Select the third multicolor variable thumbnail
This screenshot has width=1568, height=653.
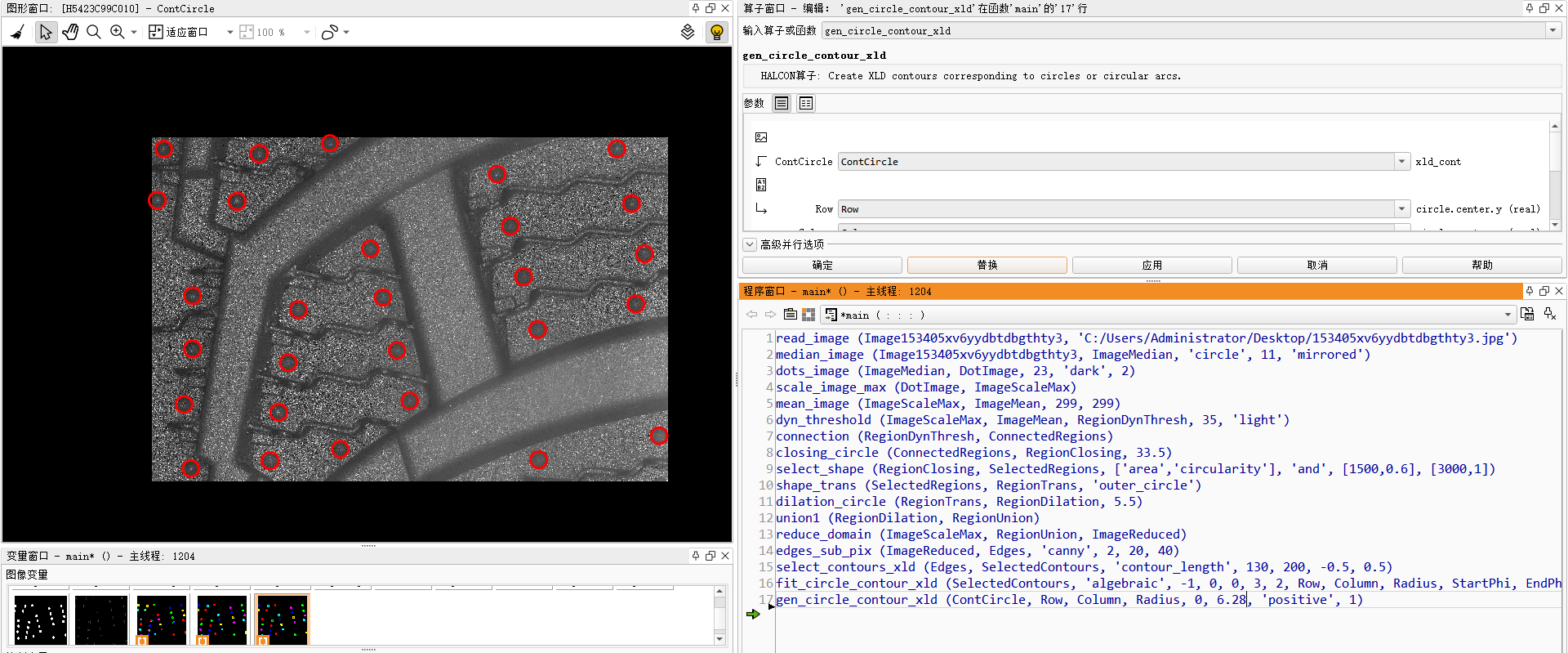click(162, 619)
